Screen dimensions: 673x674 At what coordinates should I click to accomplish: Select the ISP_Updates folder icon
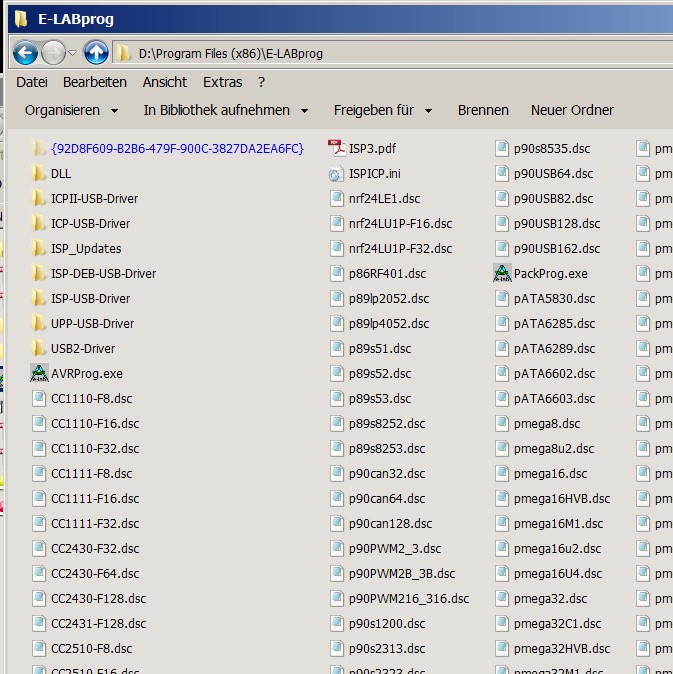point(39,248)
